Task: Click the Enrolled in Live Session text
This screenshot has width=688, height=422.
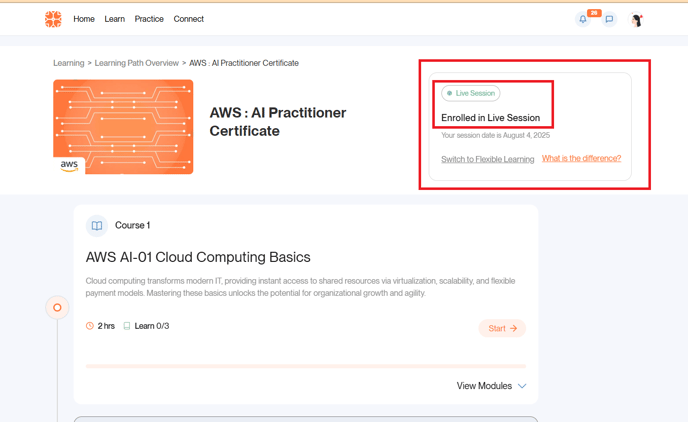Action: [491, 118]
